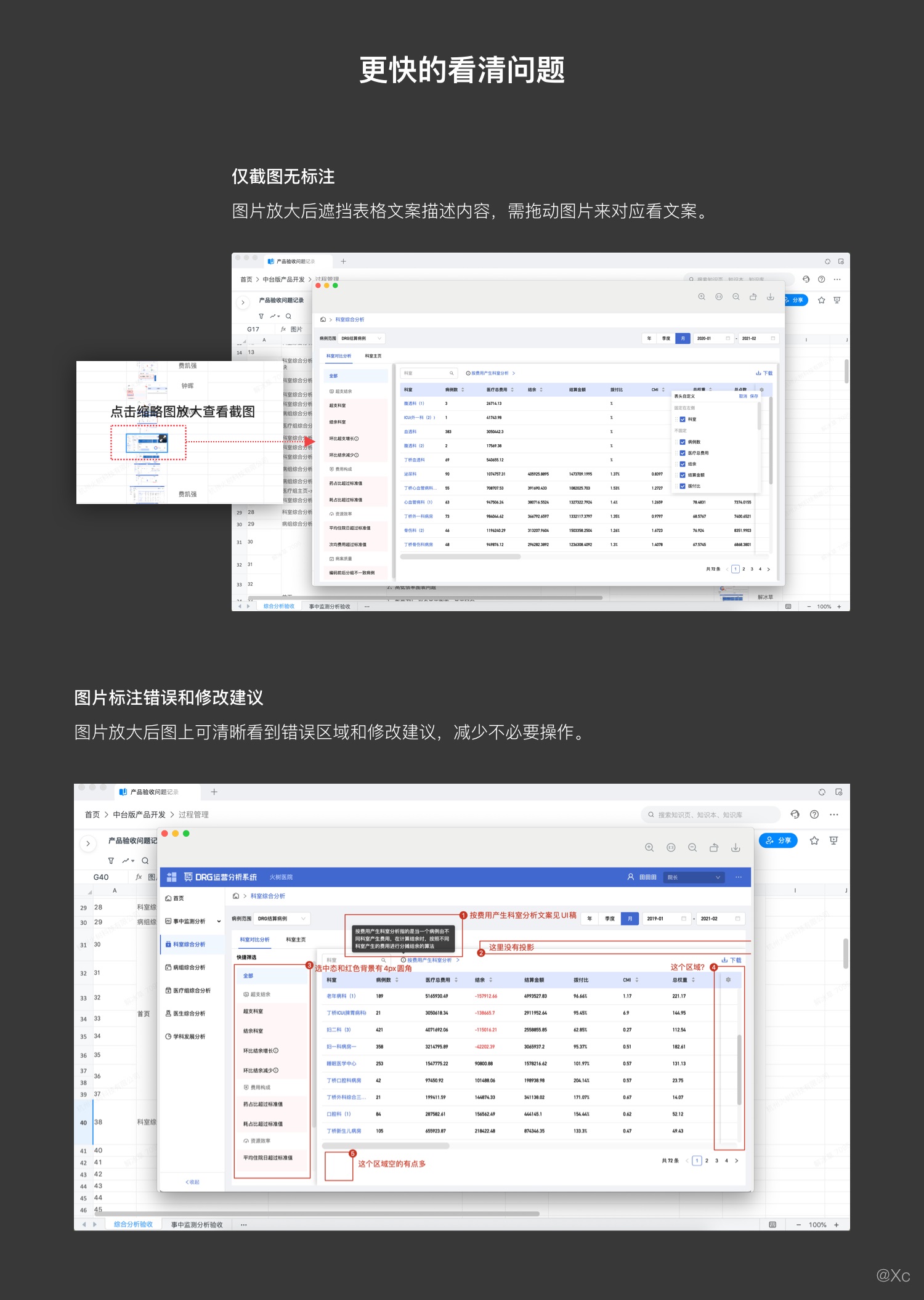Select 月 period toggle next to 2020-01 date
Image resolution: width=924 pixels, height=1300 pixels.
click(x=683, y=338)
